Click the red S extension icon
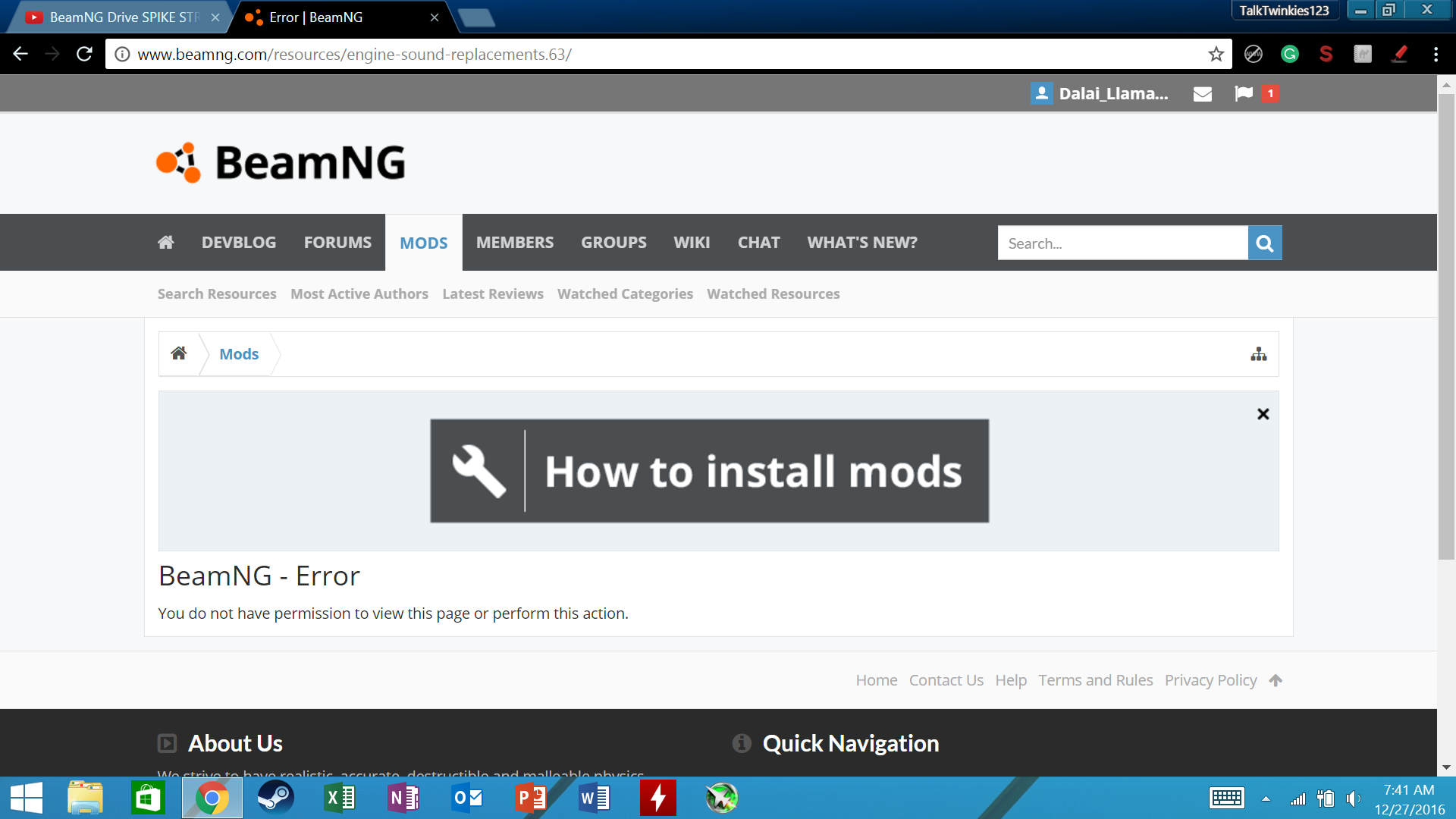The width and height of the screenshot is (1456, 819). [x=1326, y=54]
